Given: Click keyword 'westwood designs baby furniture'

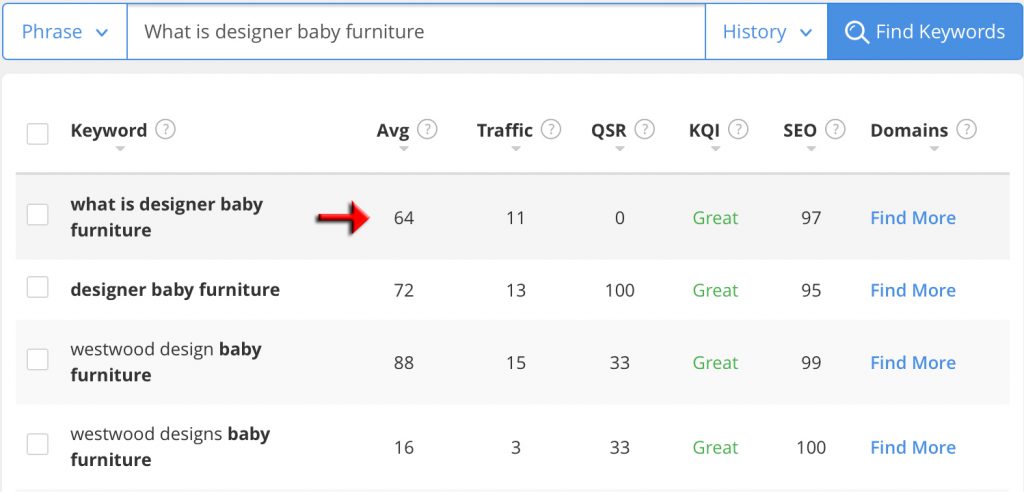Looking at the screenshot, I should 170,447.
